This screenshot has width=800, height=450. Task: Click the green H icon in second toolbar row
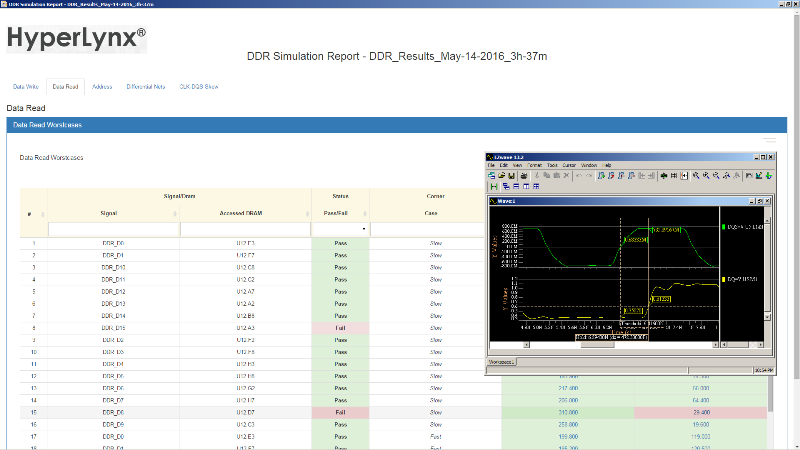pyautogui.click(x=493, y=186)
